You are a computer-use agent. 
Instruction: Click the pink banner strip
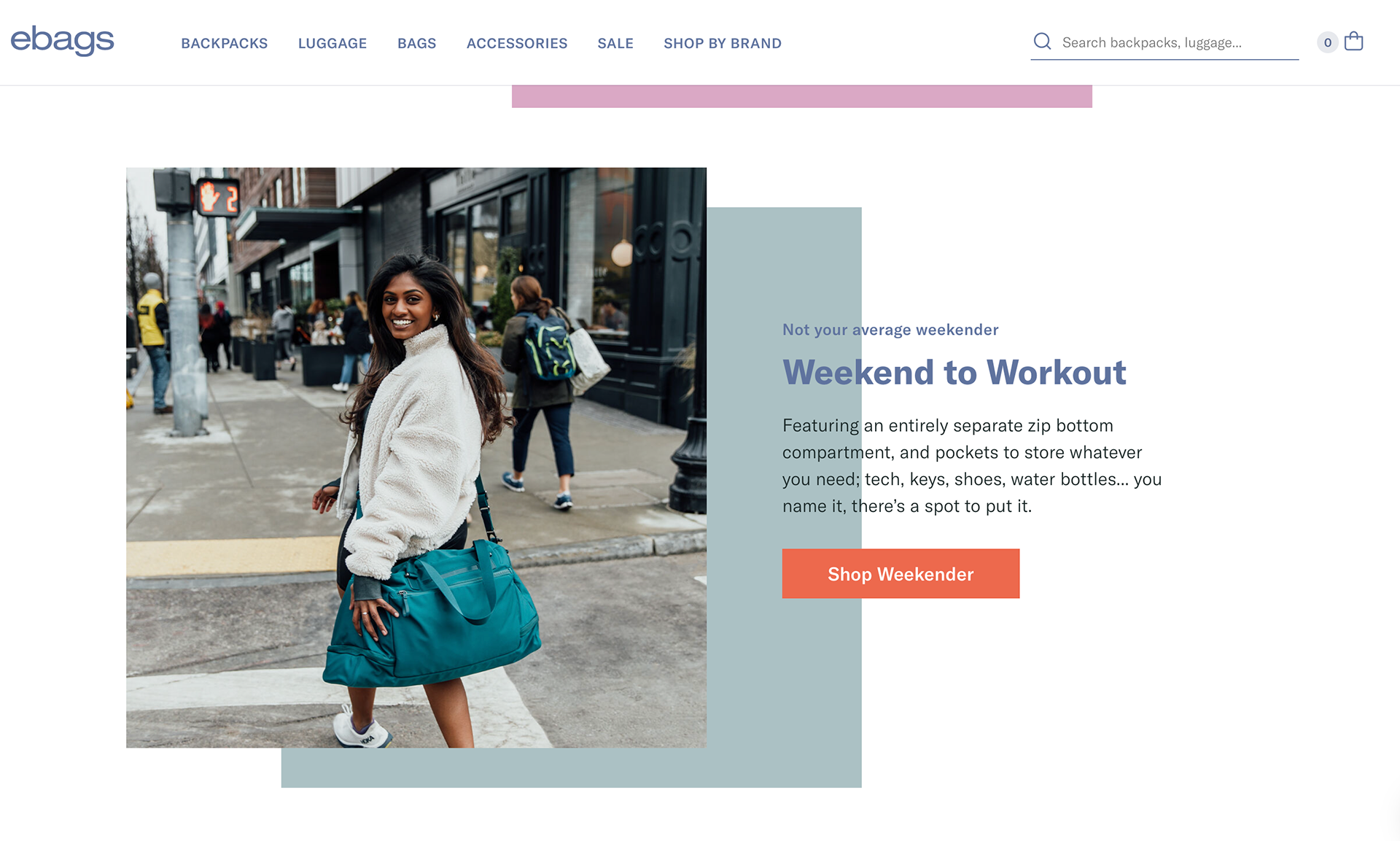click(802, 96)
